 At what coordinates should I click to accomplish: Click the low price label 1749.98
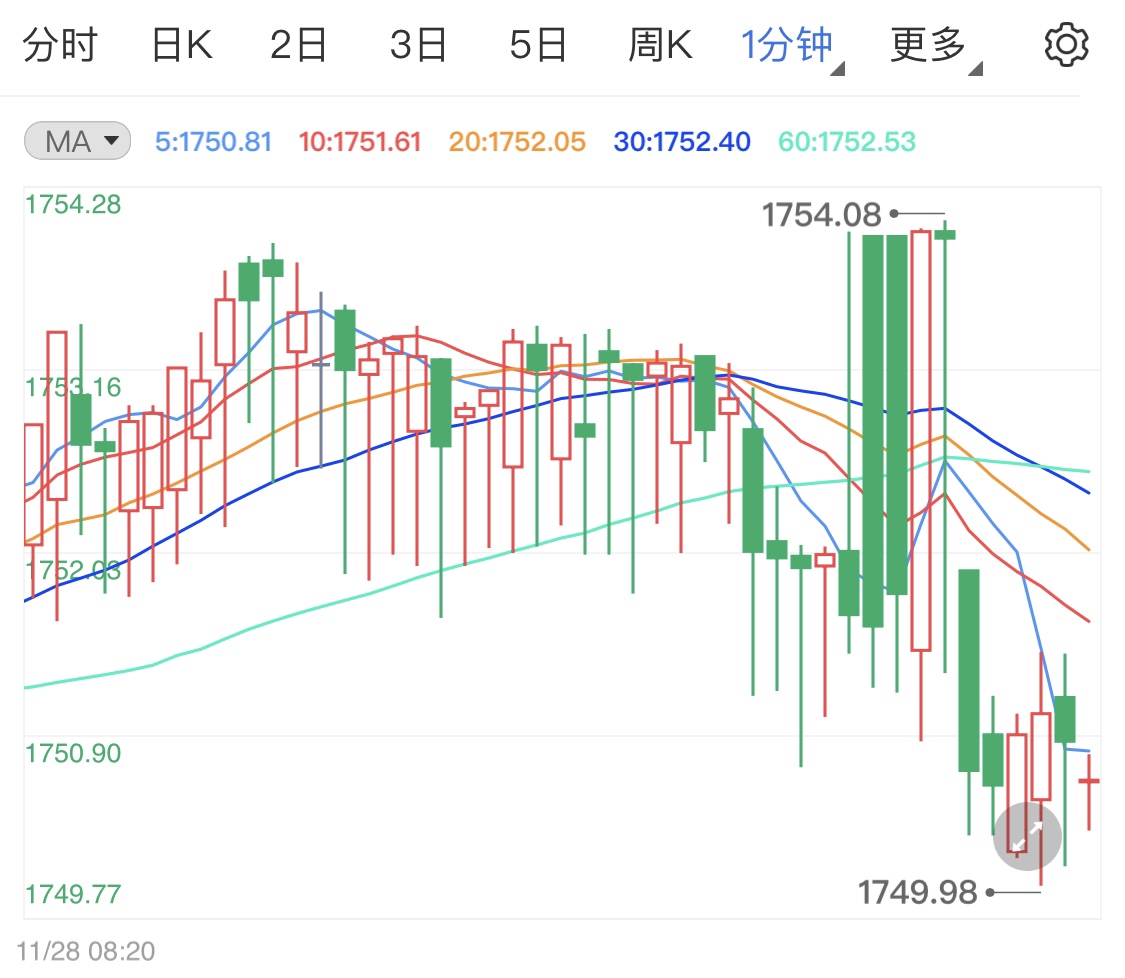[918, 893]
